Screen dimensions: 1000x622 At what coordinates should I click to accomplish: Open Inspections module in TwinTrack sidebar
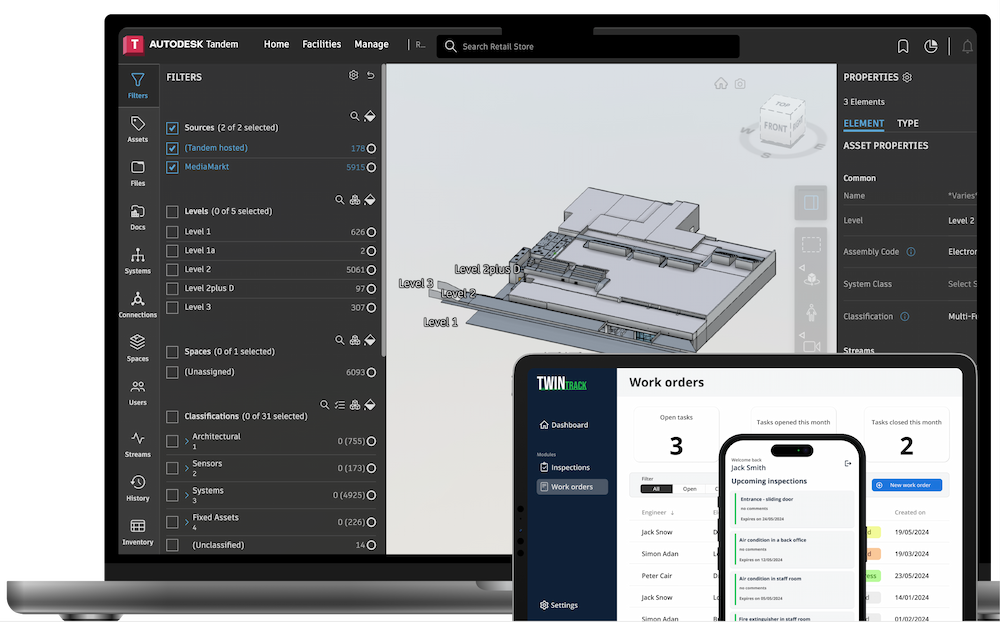[x=564, y=468]
